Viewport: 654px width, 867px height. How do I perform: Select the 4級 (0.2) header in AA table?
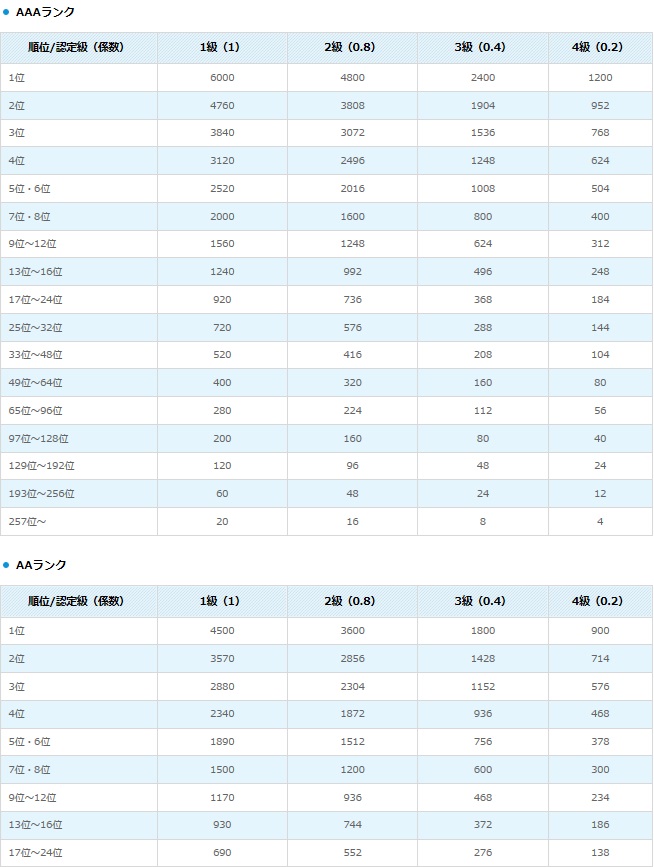(x=598, y=601)
